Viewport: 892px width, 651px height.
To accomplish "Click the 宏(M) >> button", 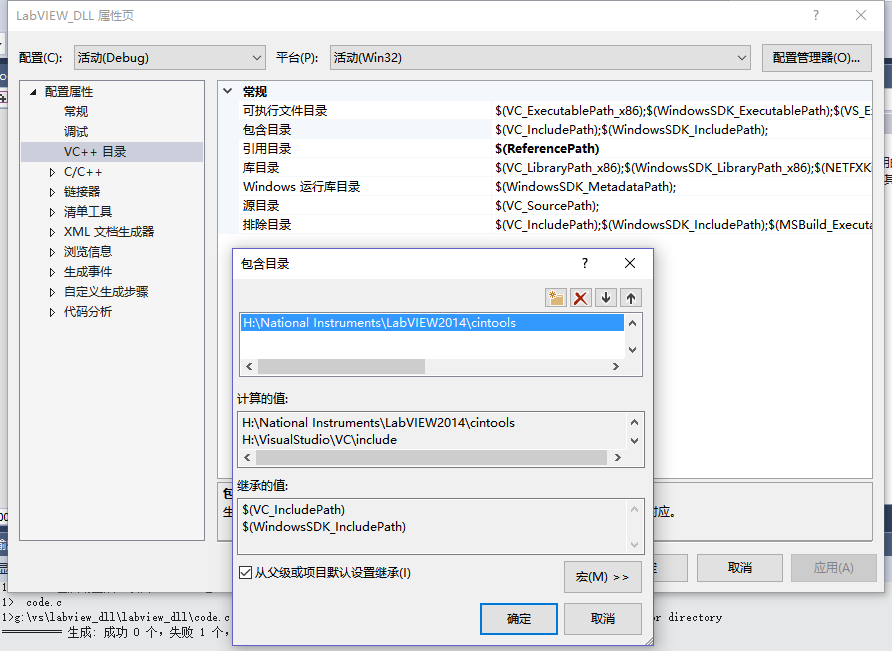I will (603, 577).
